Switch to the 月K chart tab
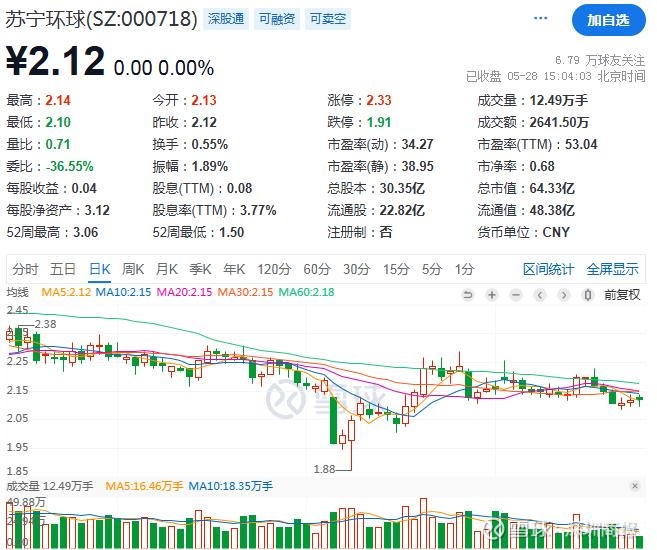This screenshot has width=657, height=550. click(x=166, y=269)
